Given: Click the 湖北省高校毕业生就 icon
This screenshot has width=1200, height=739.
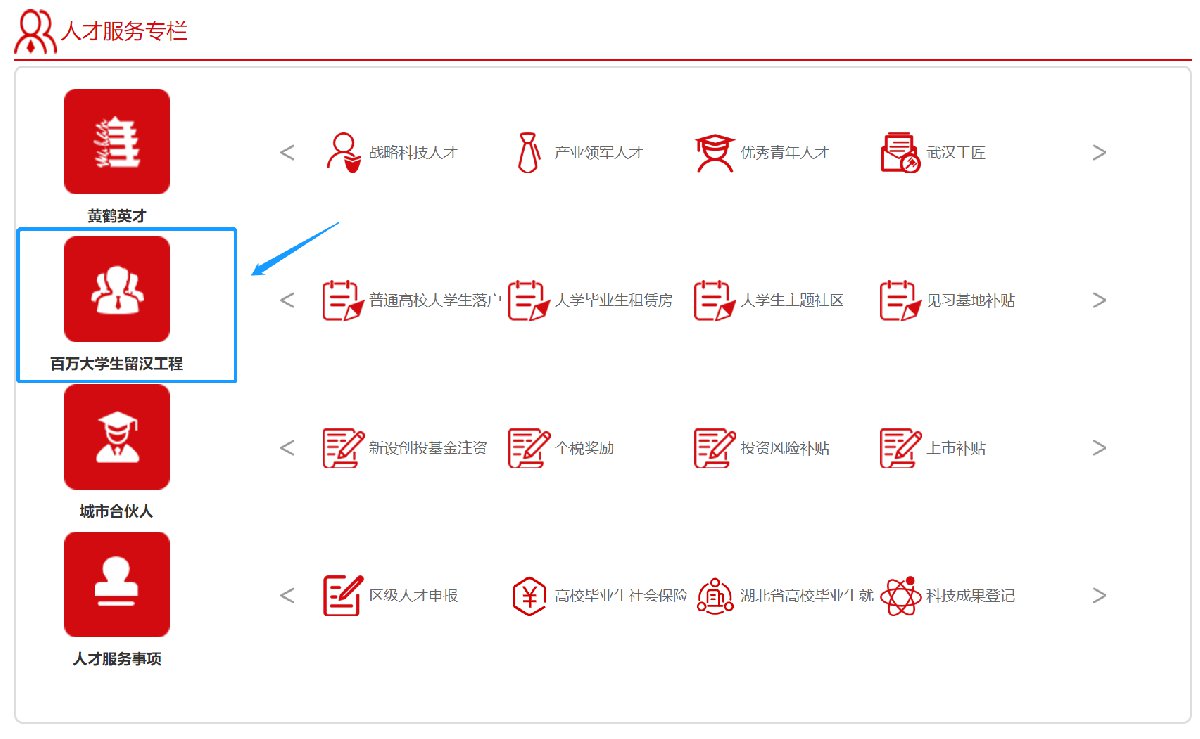Looking at the screenshot, I should tap(715, 596).
